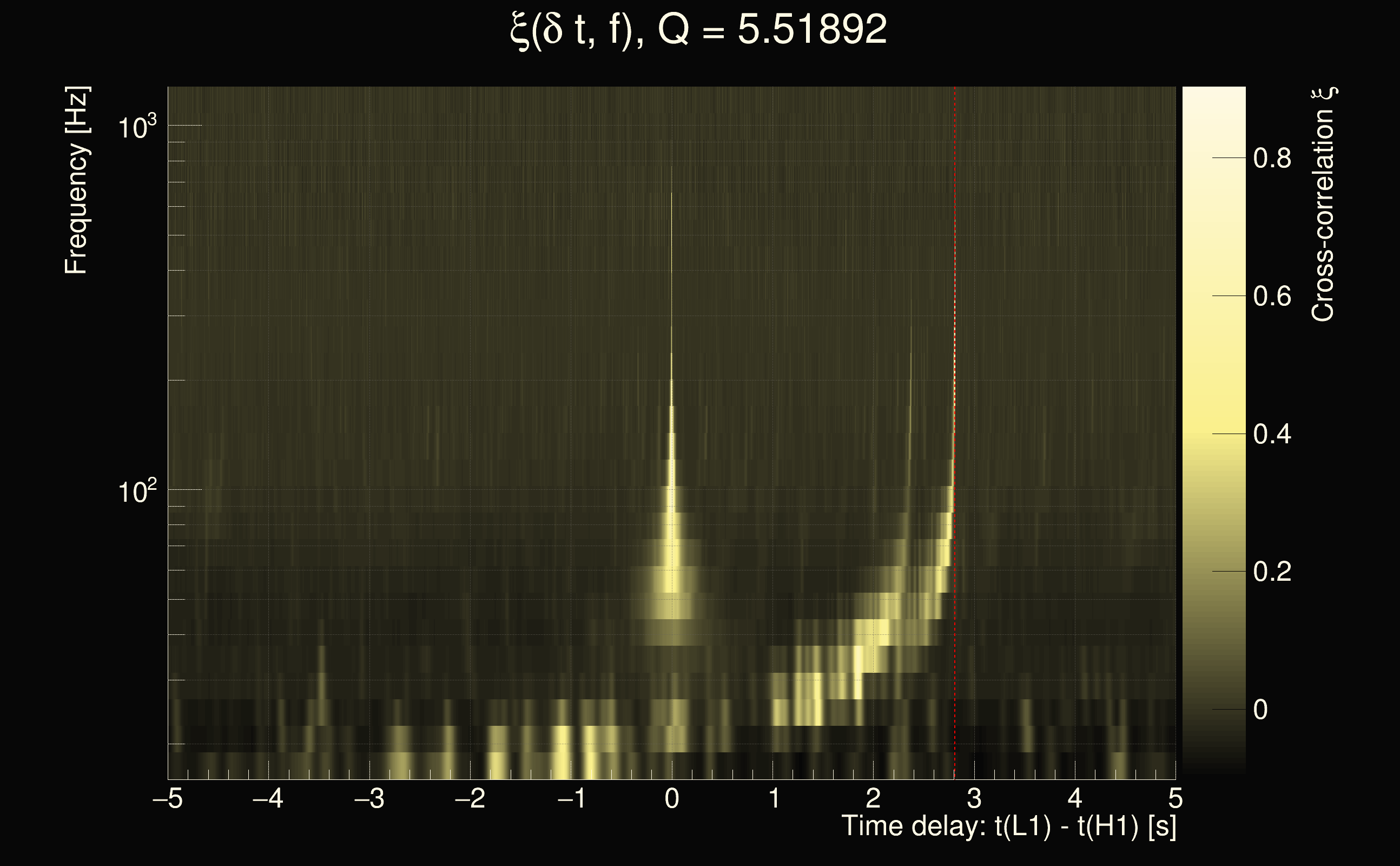
Task: Click the 10³ frequency axis tick label
Action: pyautogui.click(x=137, y=127)
